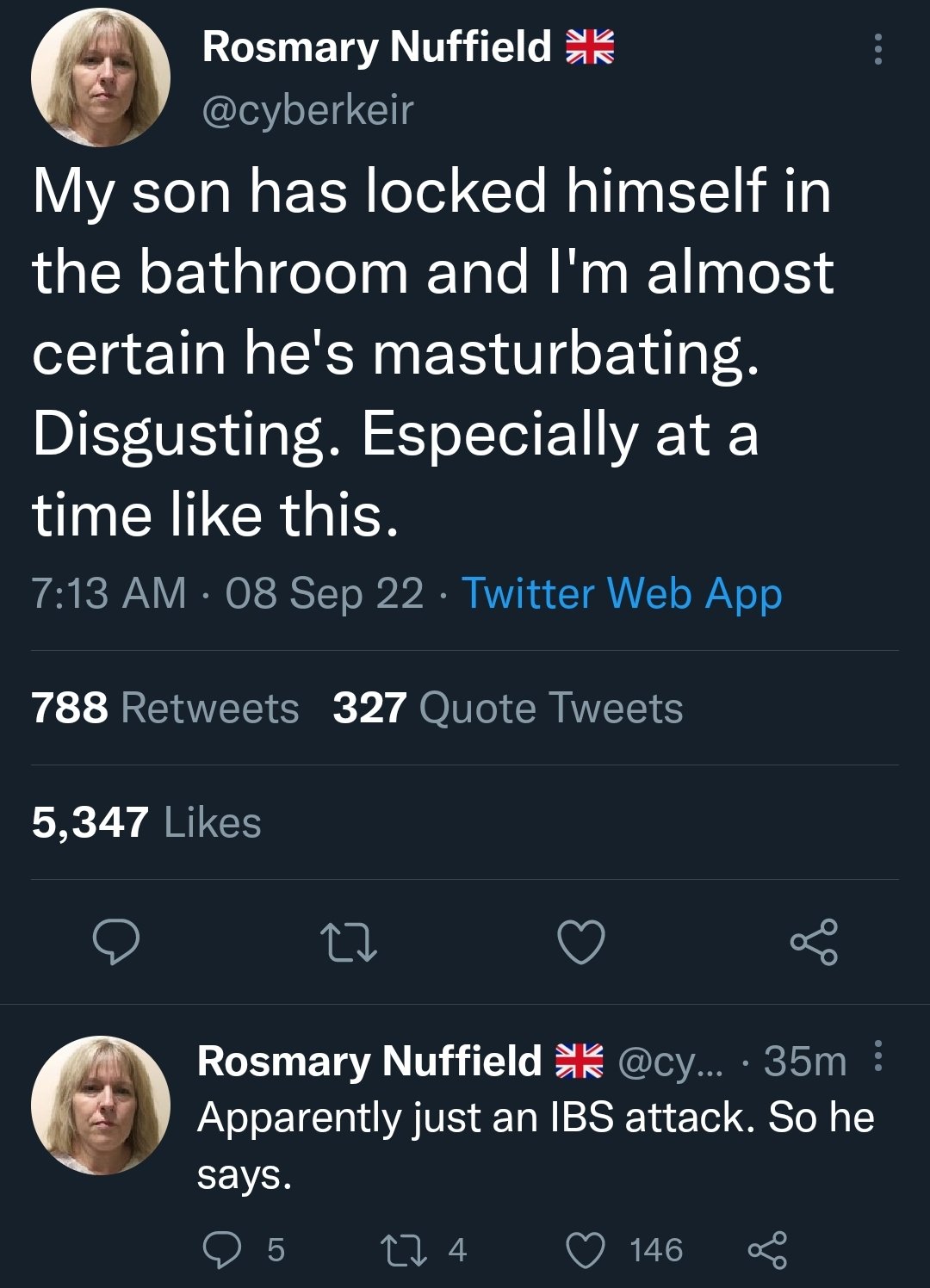
Task: Like the main tweet
Action: pyautogui.click(x=581, y=941)
